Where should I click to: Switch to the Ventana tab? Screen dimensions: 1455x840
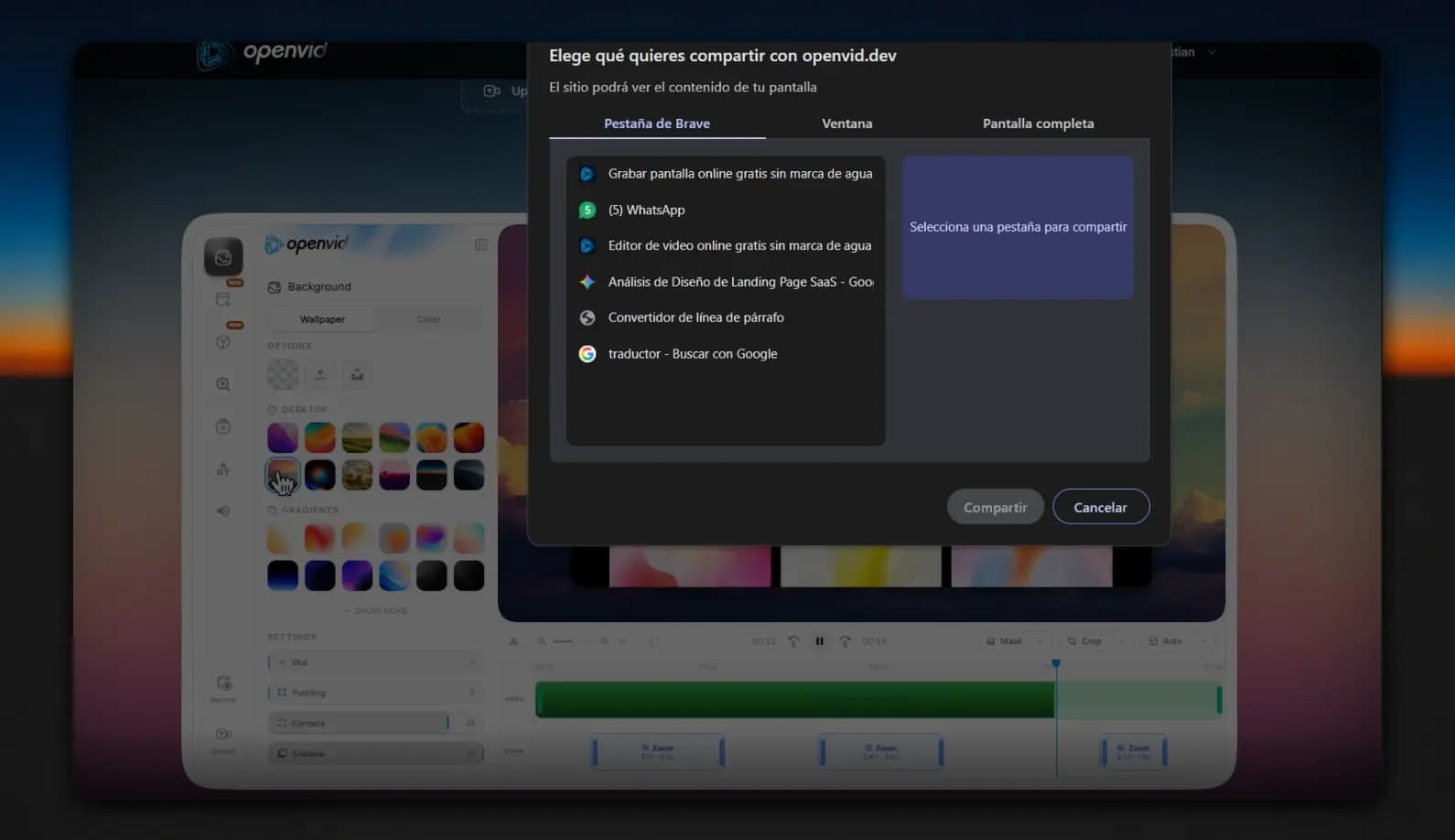click(847, 124)
